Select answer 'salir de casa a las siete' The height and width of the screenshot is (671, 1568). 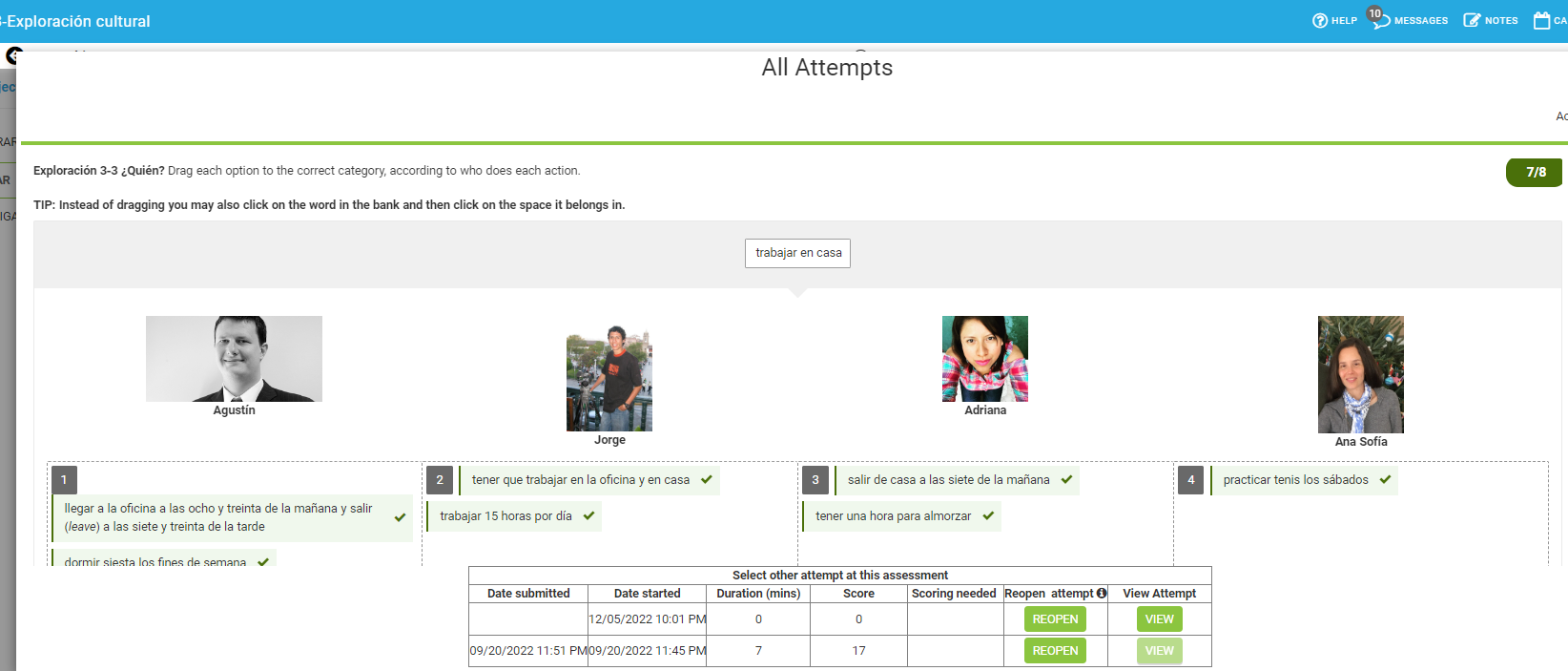(948, 480)
